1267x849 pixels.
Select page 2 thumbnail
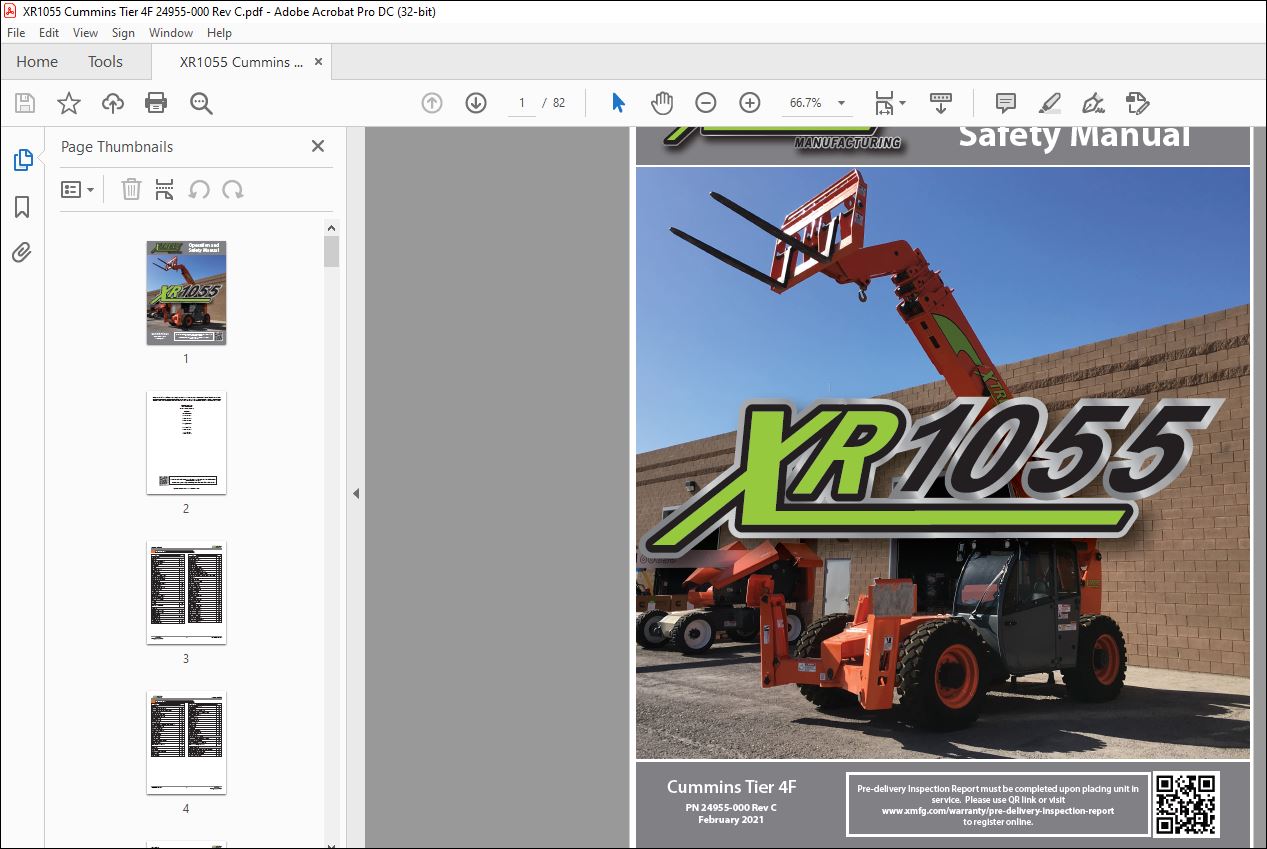[186, 443]
